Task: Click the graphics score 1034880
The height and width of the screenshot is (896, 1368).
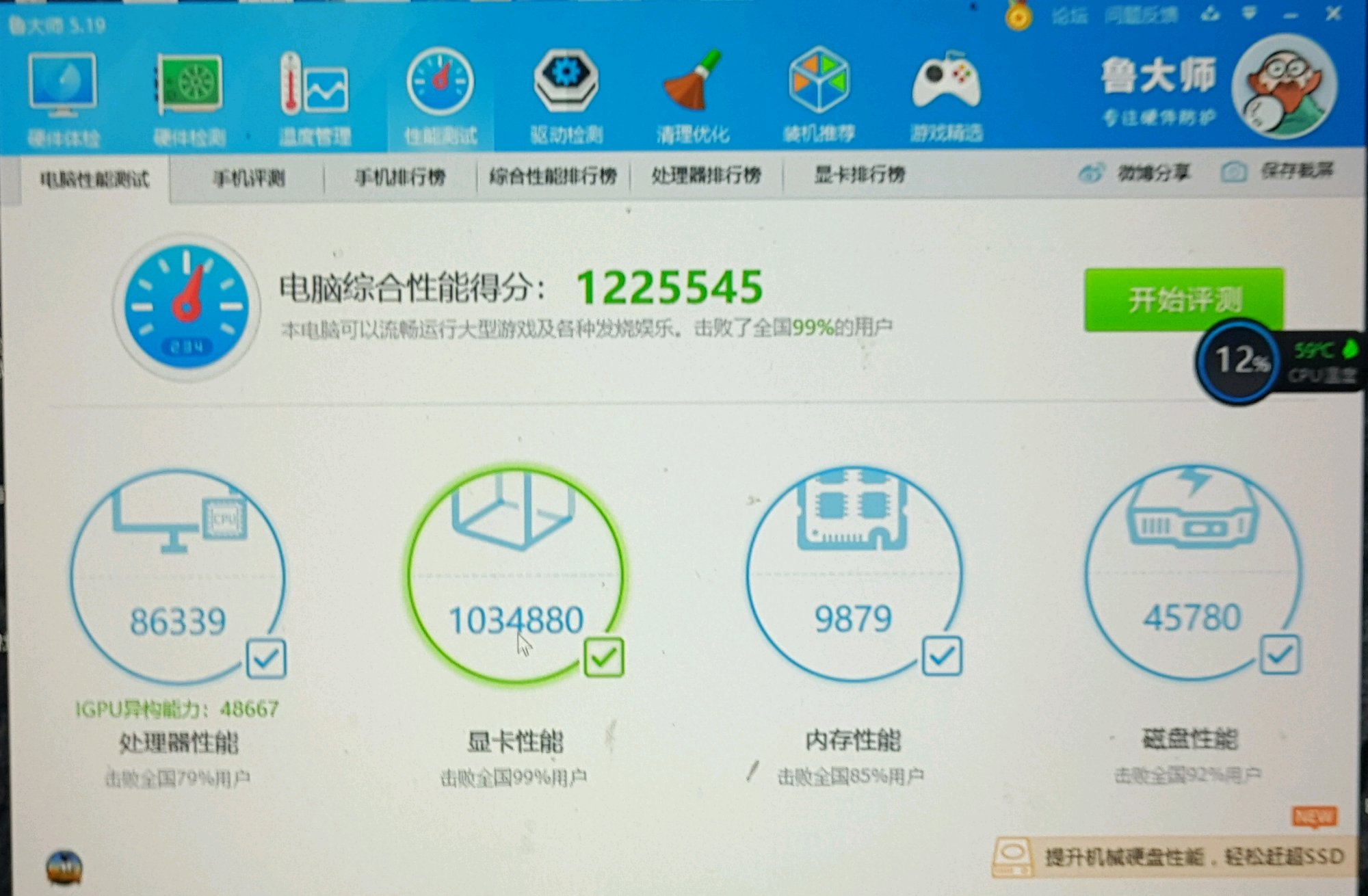Action: coord(516,620)
